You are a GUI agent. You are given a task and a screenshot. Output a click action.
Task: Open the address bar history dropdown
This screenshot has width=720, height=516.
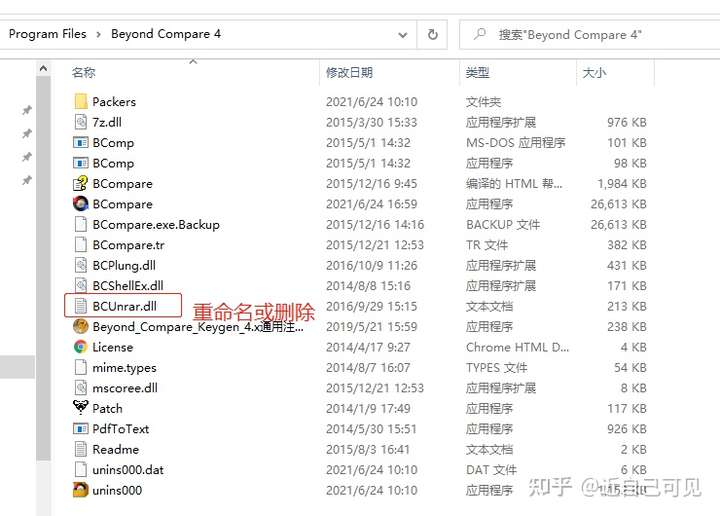click(x=403, y=35)
